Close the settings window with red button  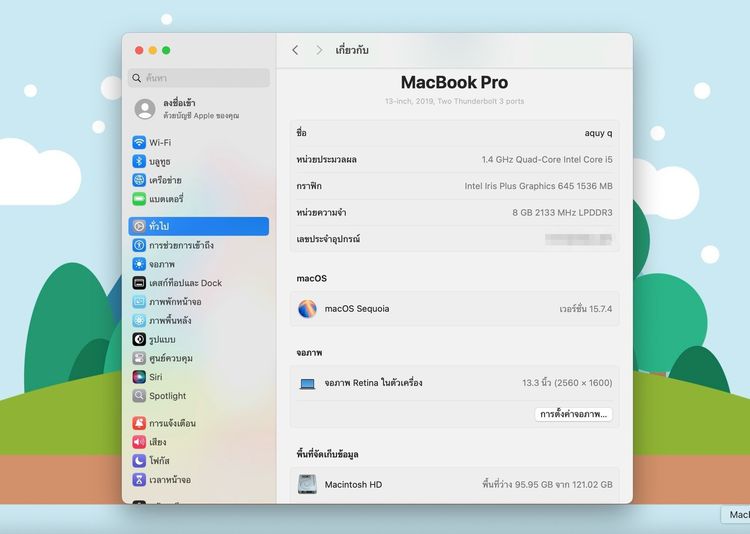(139, 50)
